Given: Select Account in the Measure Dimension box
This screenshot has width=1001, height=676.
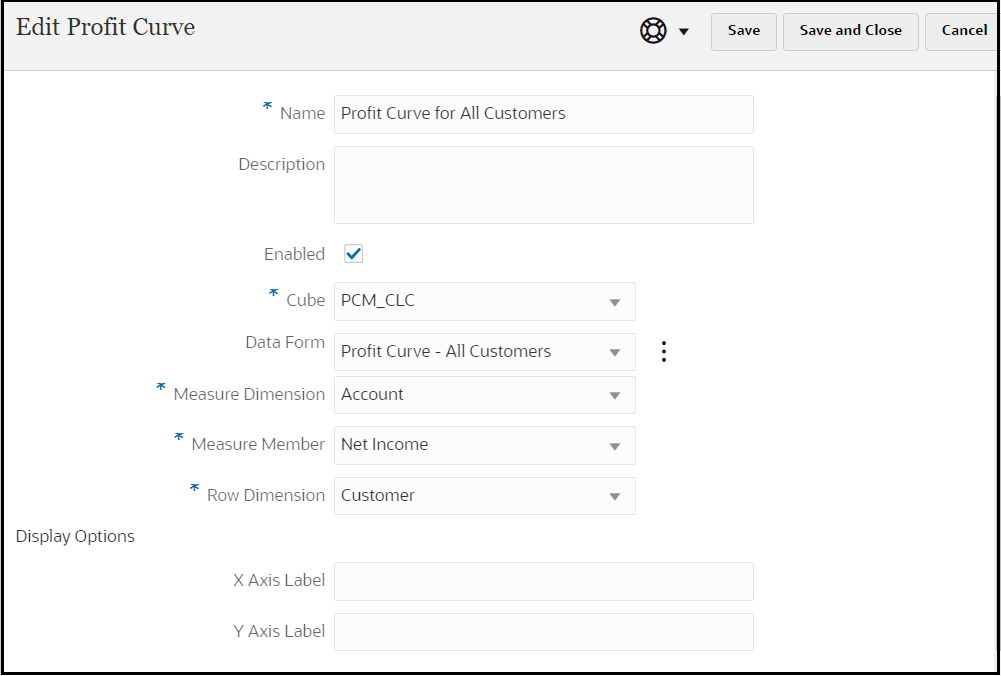Looking at the screenshot, I should tap(470, 395).
